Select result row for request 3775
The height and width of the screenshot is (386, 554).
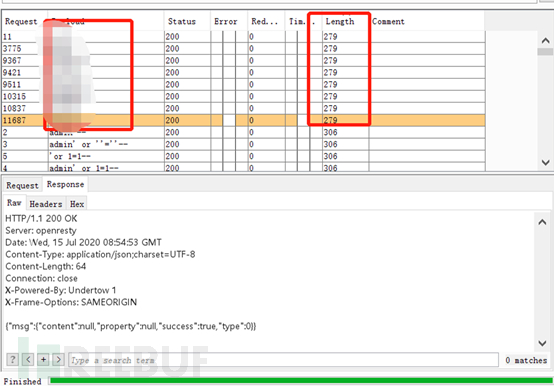[x=243, y=48]
